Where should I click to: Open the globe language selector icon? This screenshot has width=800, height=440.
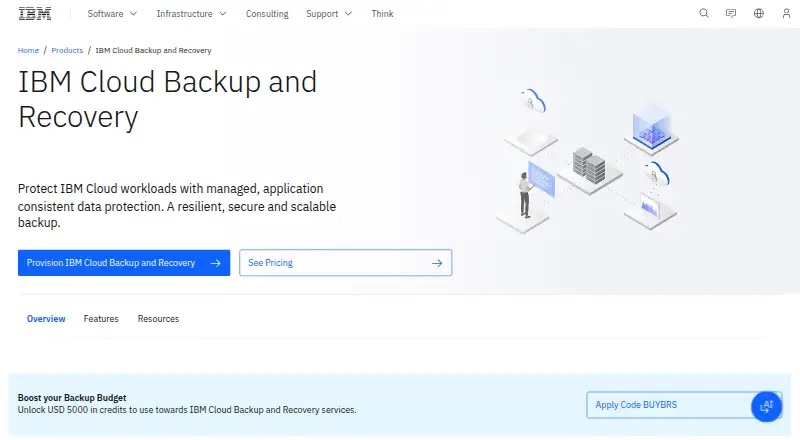point(759,13)
